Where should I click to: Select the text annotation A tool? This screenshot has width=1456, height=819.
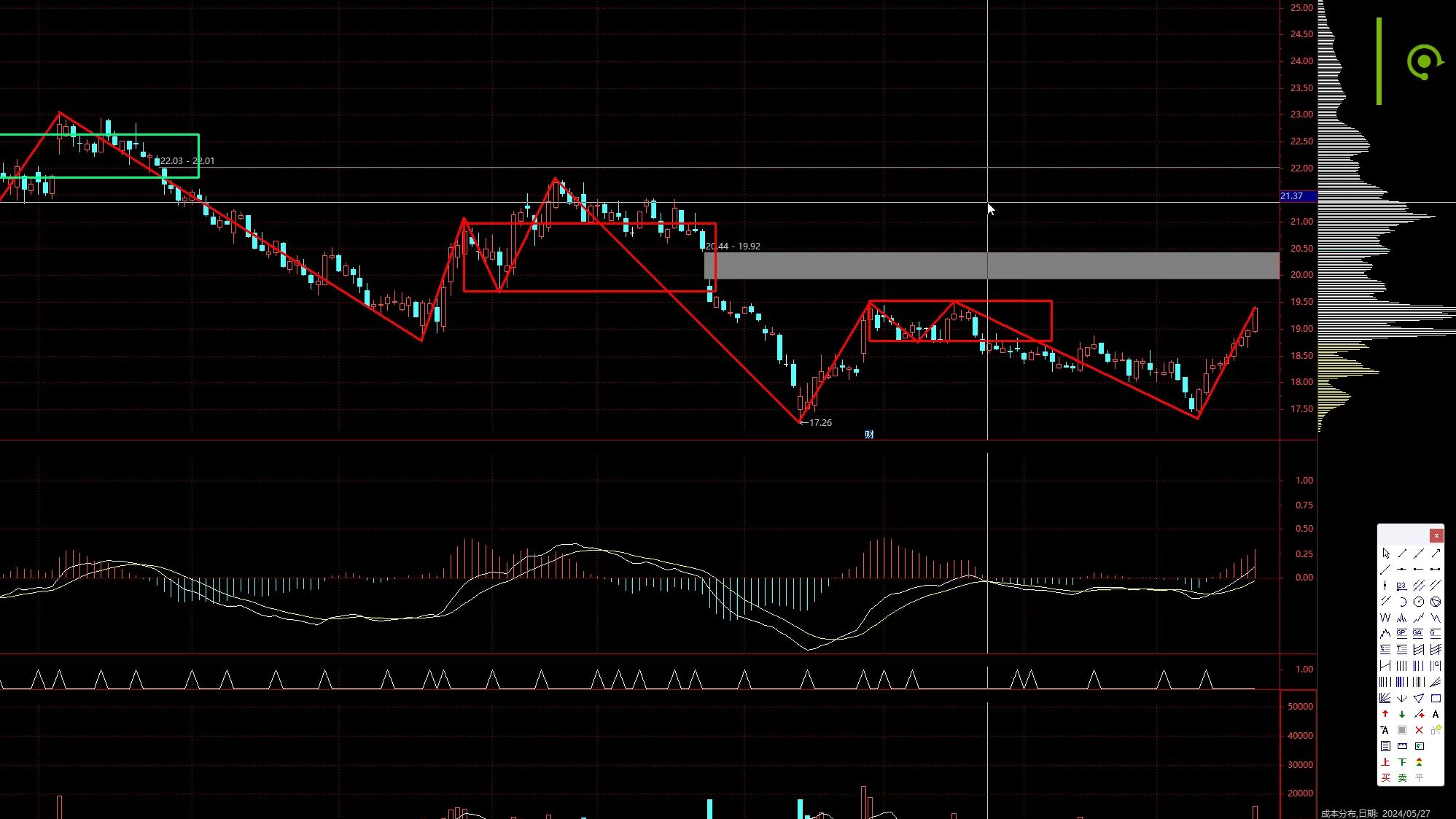[1436, 714]
